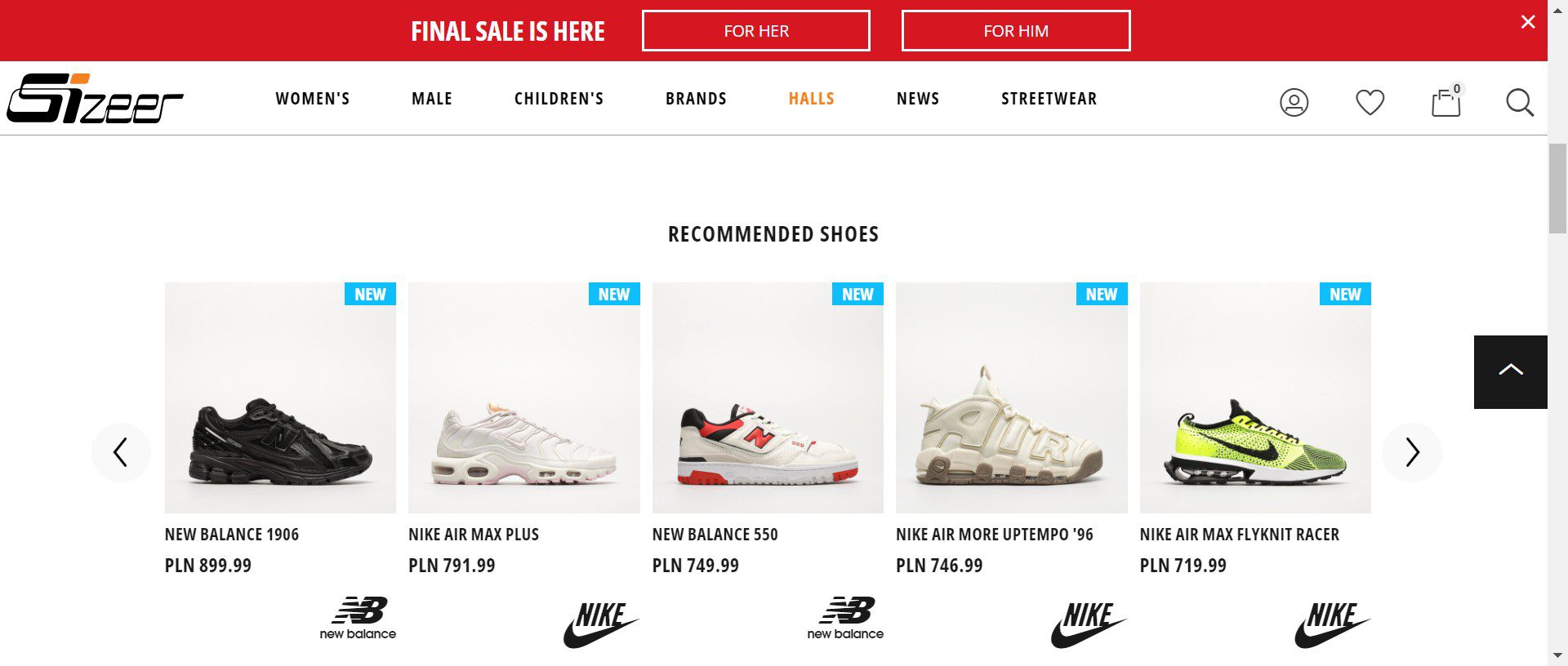Open the Streetwear menu
This screenshot has height=666, width=1568.
coord(1049,99)
